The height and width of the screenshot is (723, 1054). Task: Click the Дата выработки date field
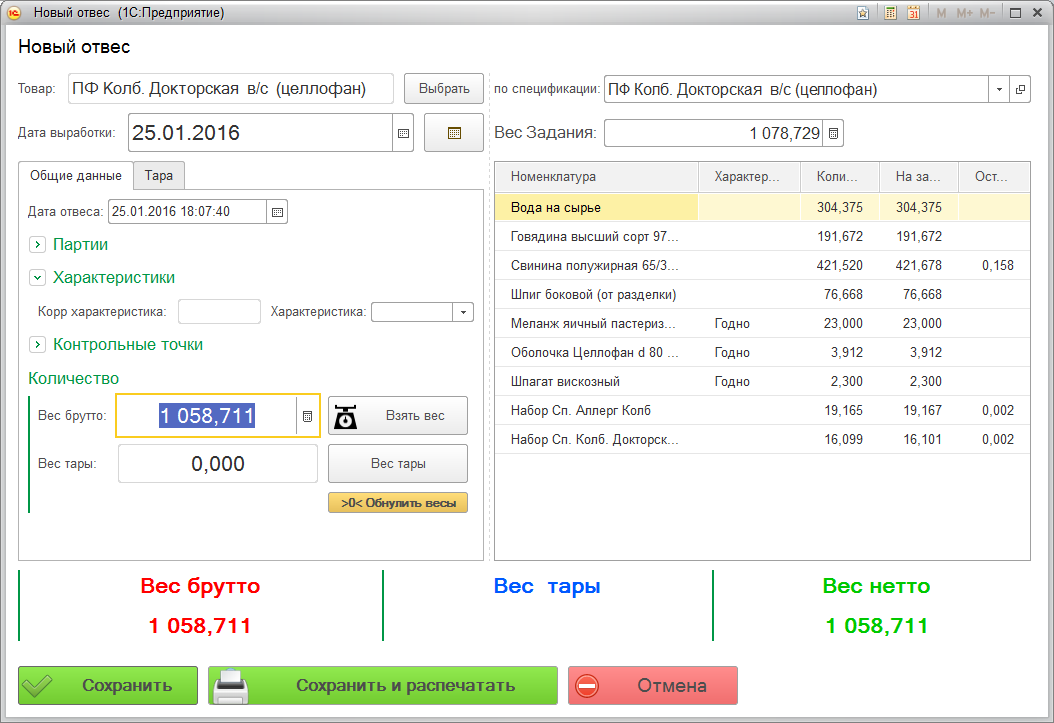260,133
